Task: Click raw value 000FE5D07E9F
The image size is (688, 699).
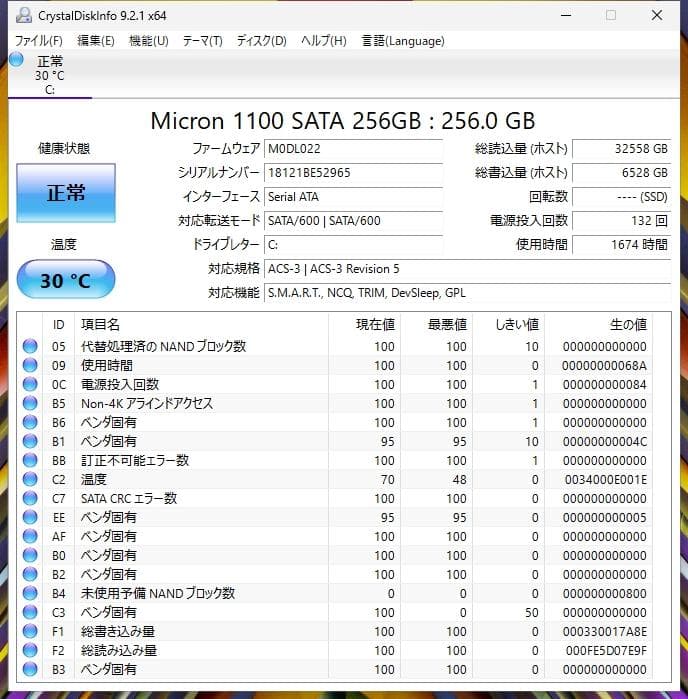Action: (x=606, y=651)
